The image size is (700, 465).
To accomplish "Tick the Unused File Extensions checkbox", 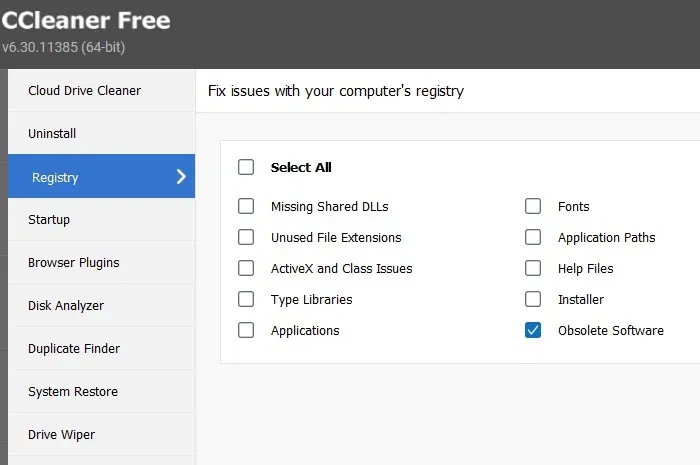I will pos(246,237).
